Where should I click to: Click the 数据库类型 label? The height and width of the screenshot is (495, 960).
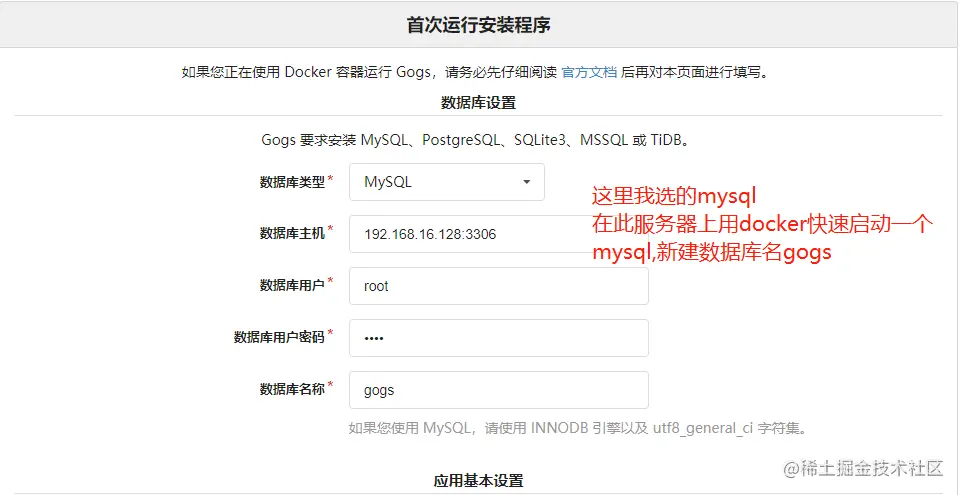coord(292,182)
